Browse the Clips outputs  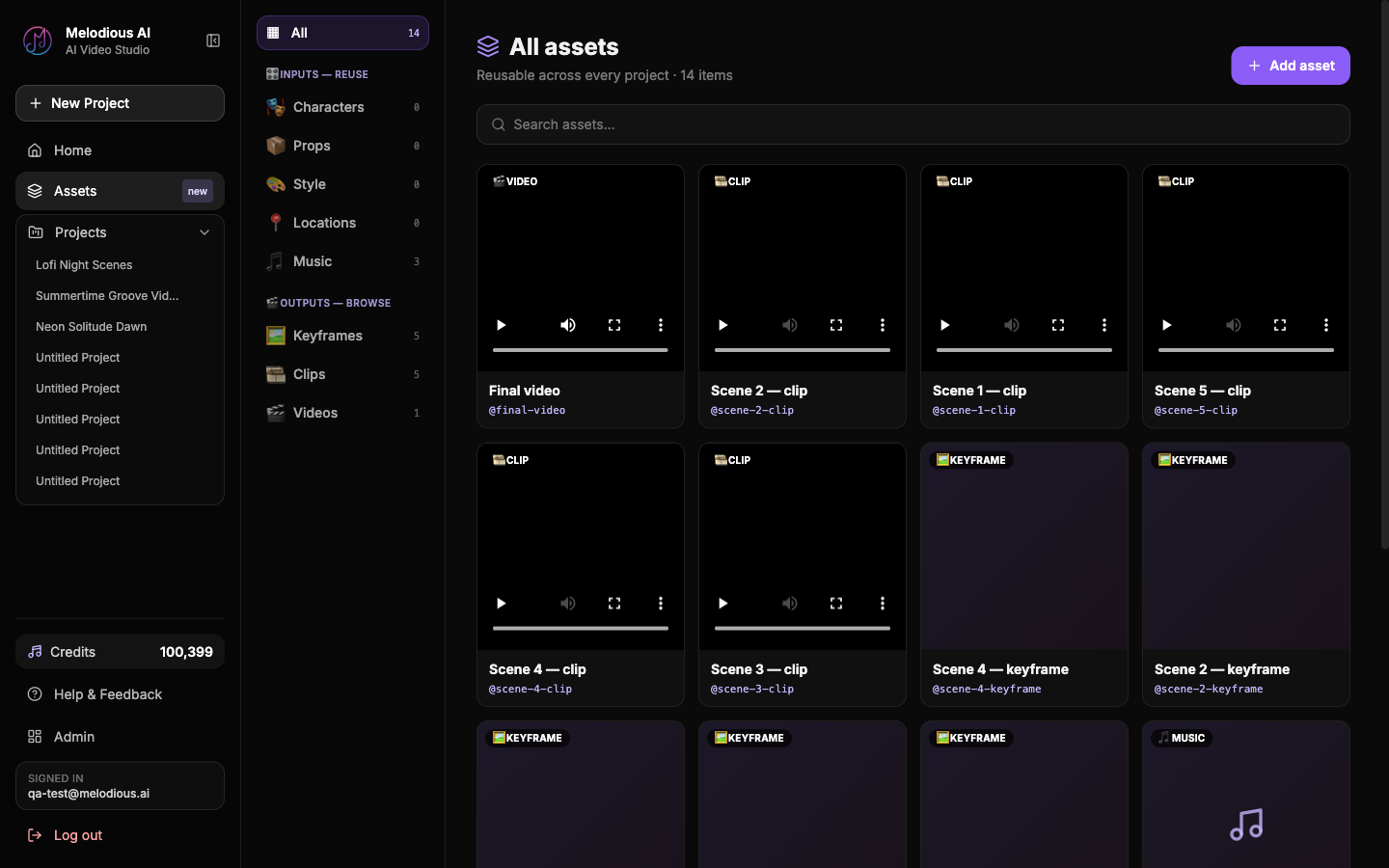[x=342, y=374]
